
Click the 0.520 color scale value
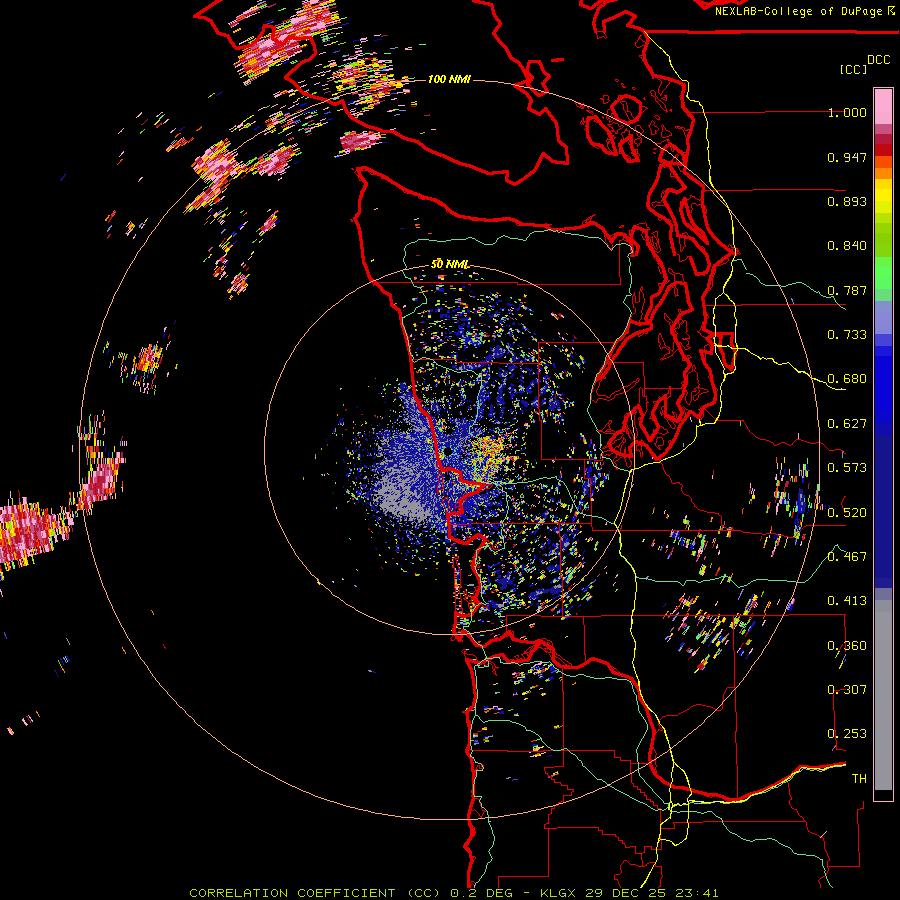[847, 512]
